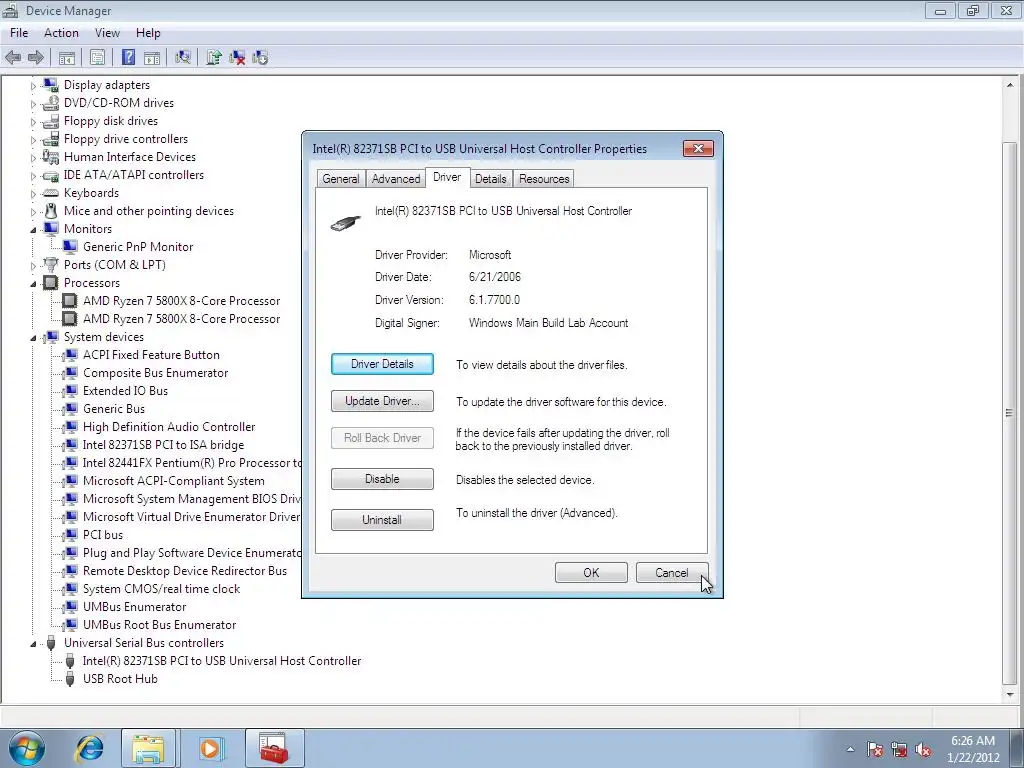Screen dimensions: 1024x768
Task: Click the red toolbox taskbar icon
Action: 274,748
